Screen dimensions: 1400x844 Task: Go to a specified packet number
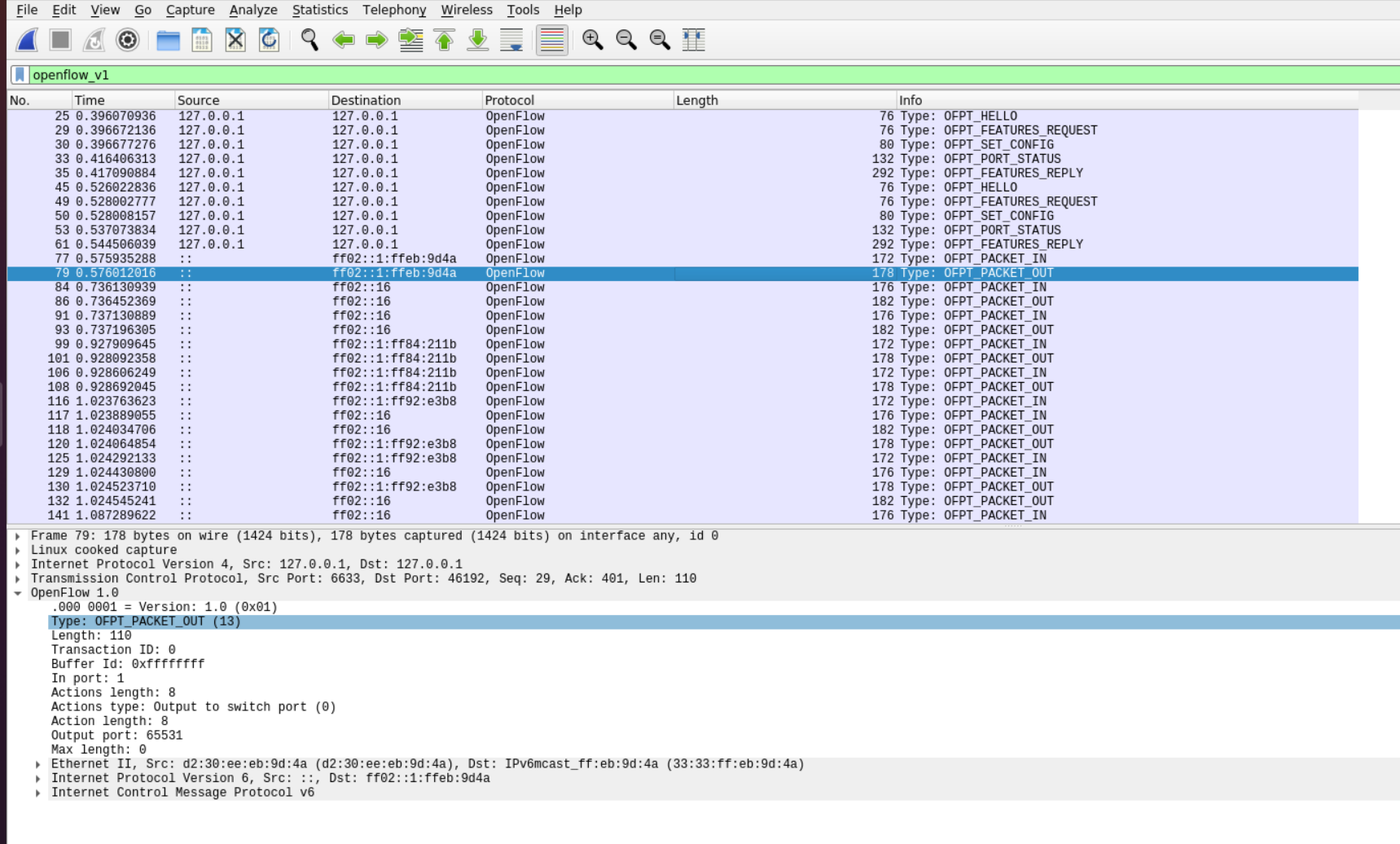point(410,40)
